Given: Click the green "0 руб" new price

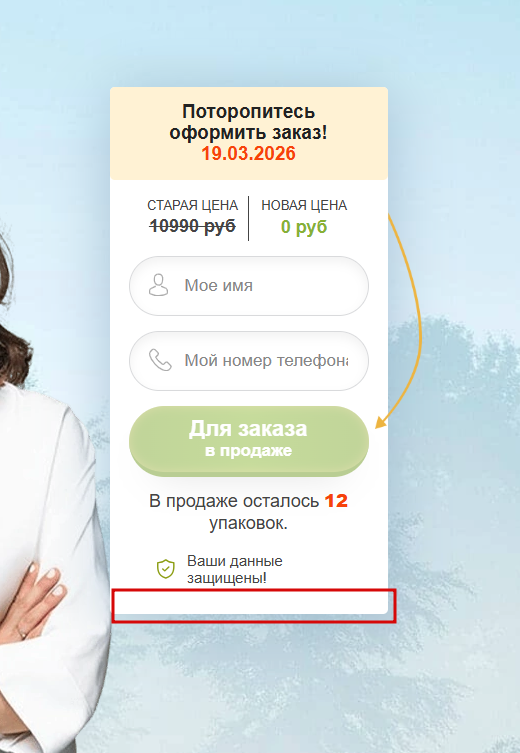Looking at the screenshot, I should pos(304,226).
